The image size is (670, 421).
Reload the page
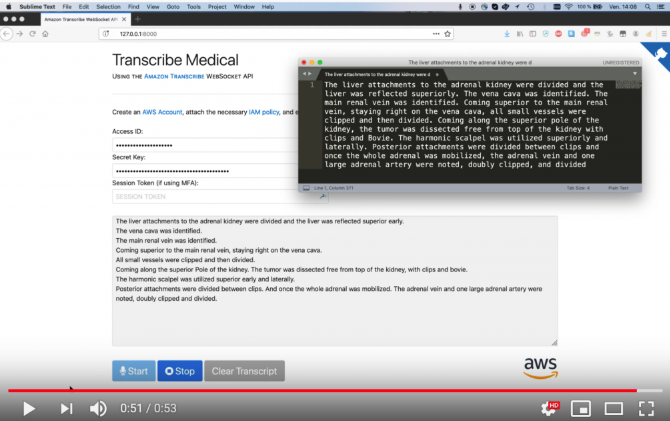(32, 34)
